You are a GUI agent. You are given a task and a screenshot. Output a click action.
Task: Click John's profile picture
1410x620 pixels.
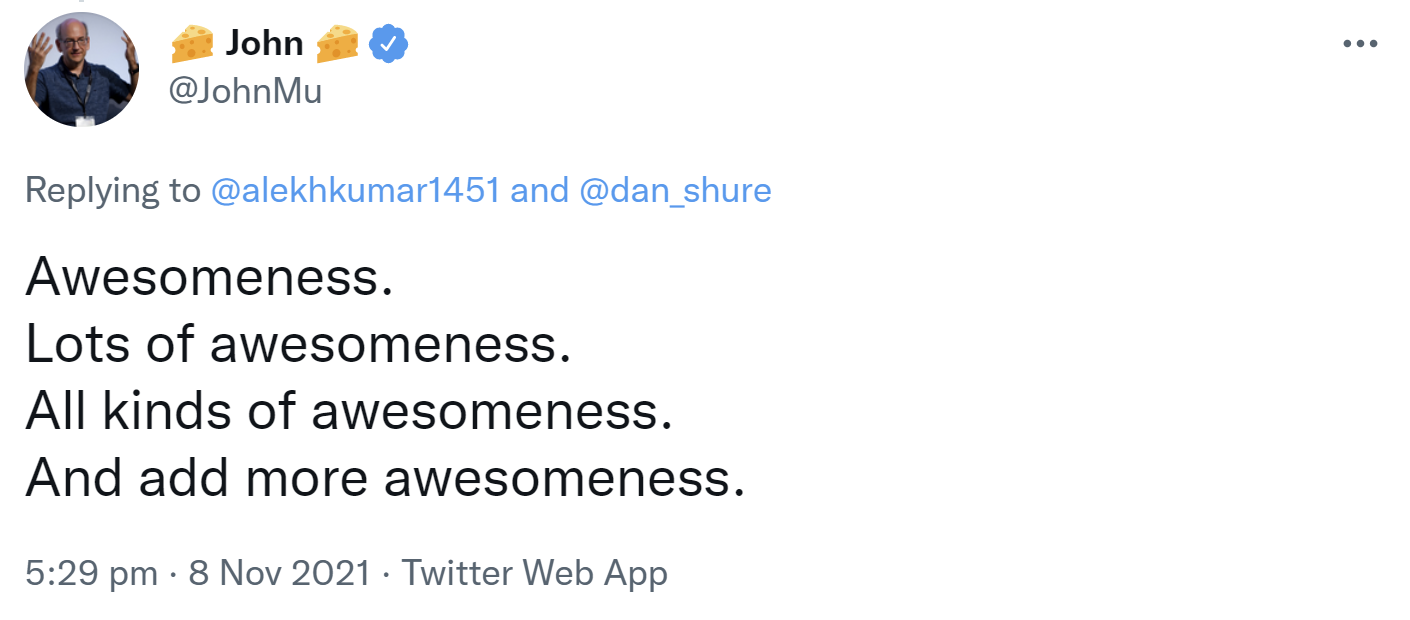[x=82, y=68]
